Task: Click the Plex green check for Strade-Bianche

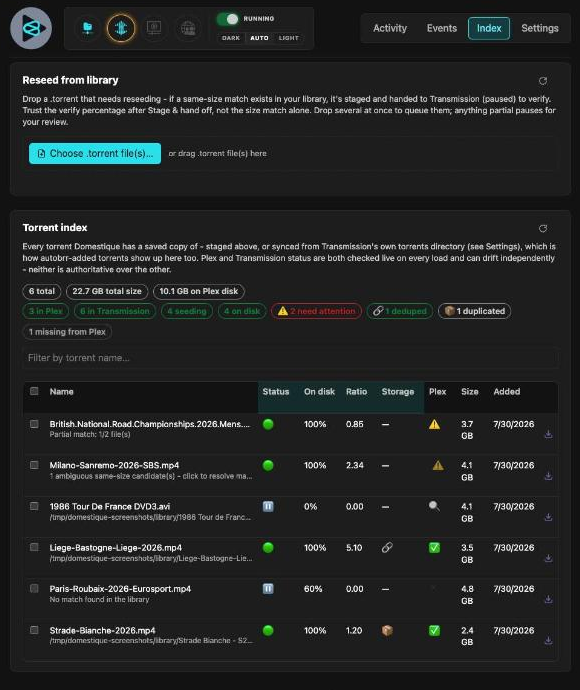Action: [434, 630]
